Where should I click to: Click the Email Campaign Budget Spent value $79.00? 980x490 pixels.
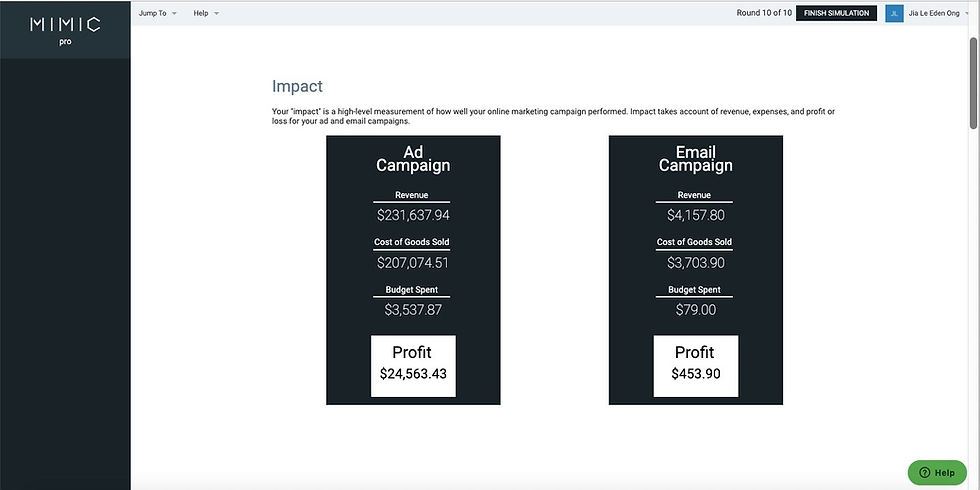(x=696, y=310)
